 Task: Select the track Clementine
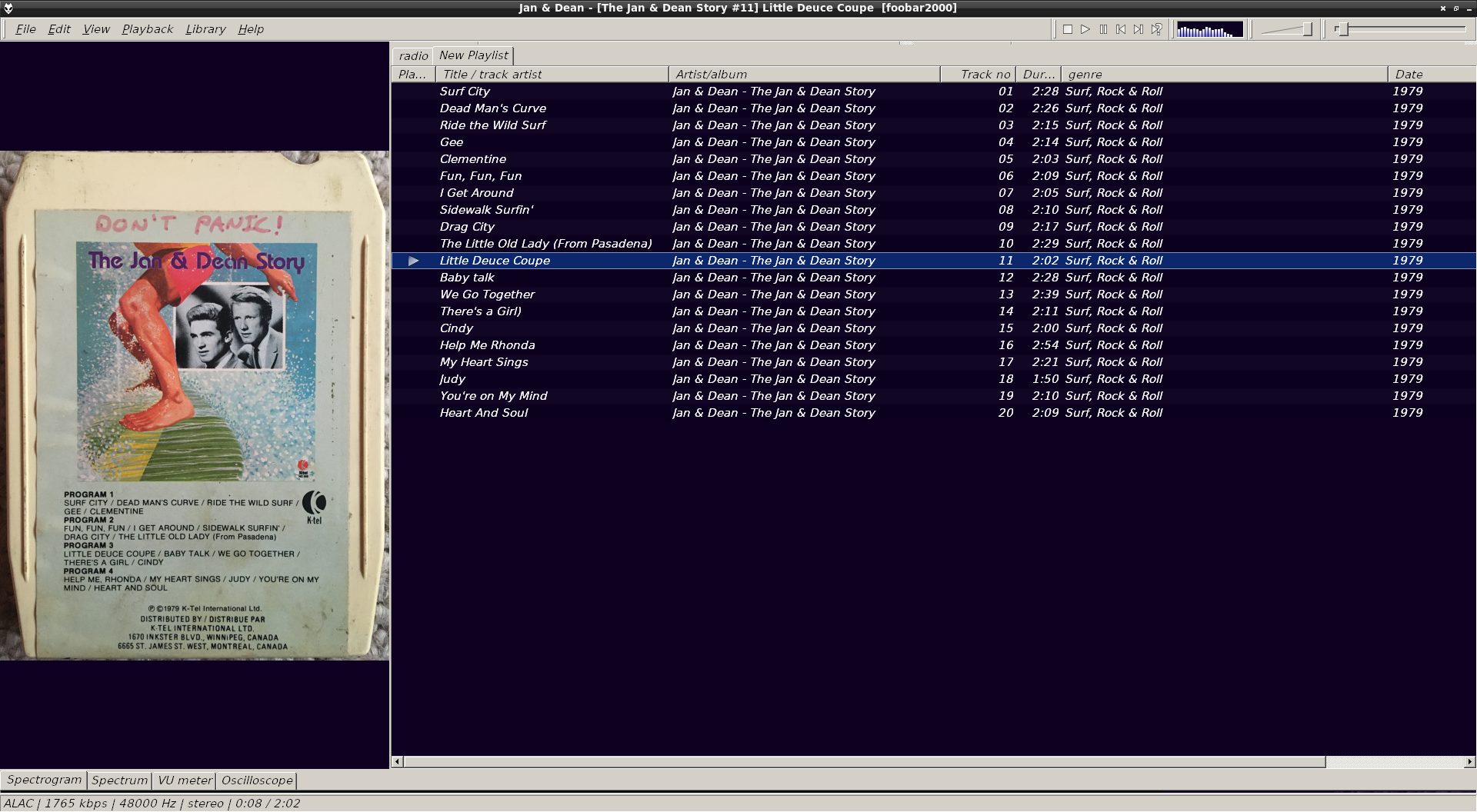click(x=933, y=159)
